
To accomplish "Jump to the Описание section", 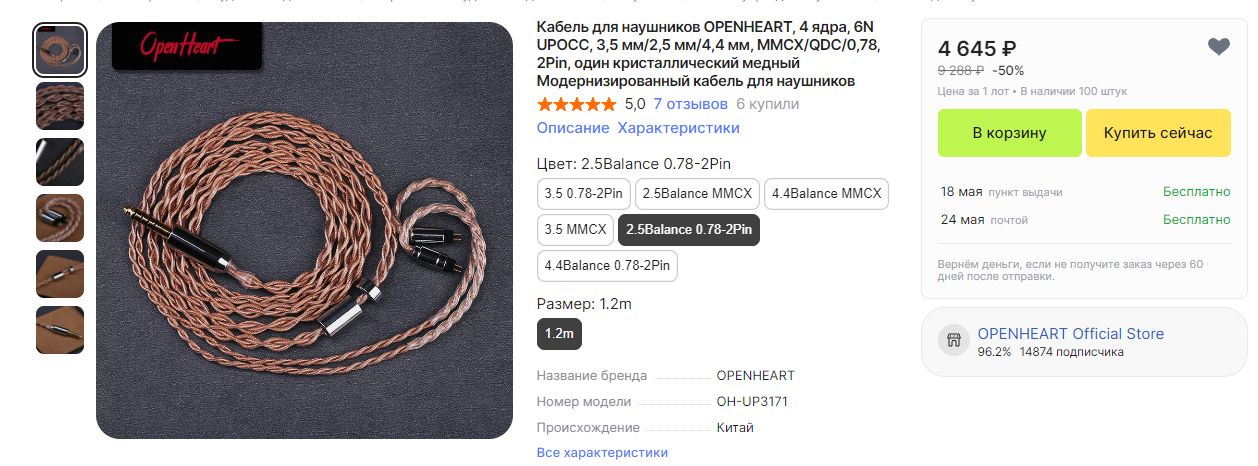I will pos(573,128).
